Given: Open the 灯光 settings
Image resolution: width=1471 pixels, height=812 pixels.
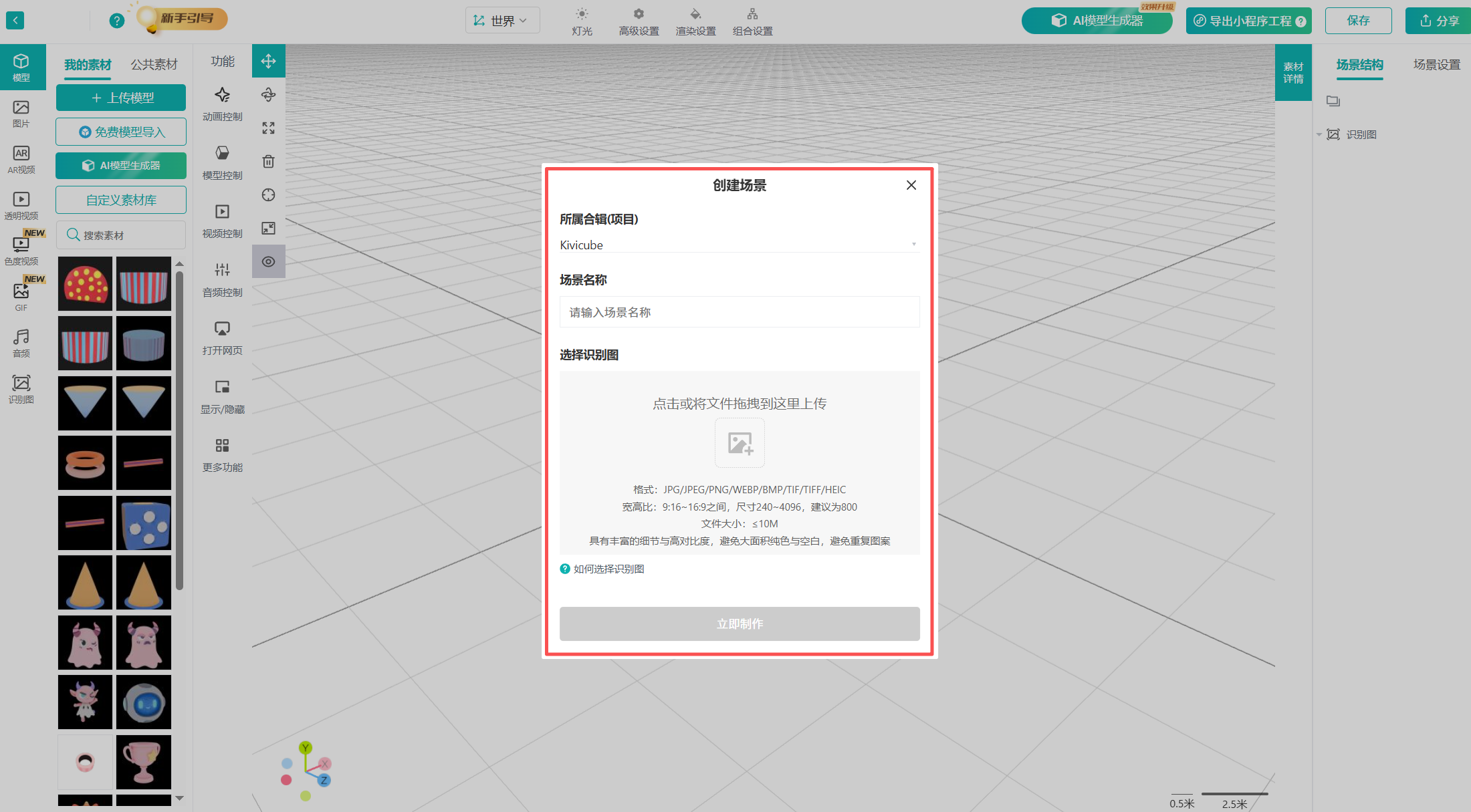Looking at the screenshot, I should [x=582, y=21].
